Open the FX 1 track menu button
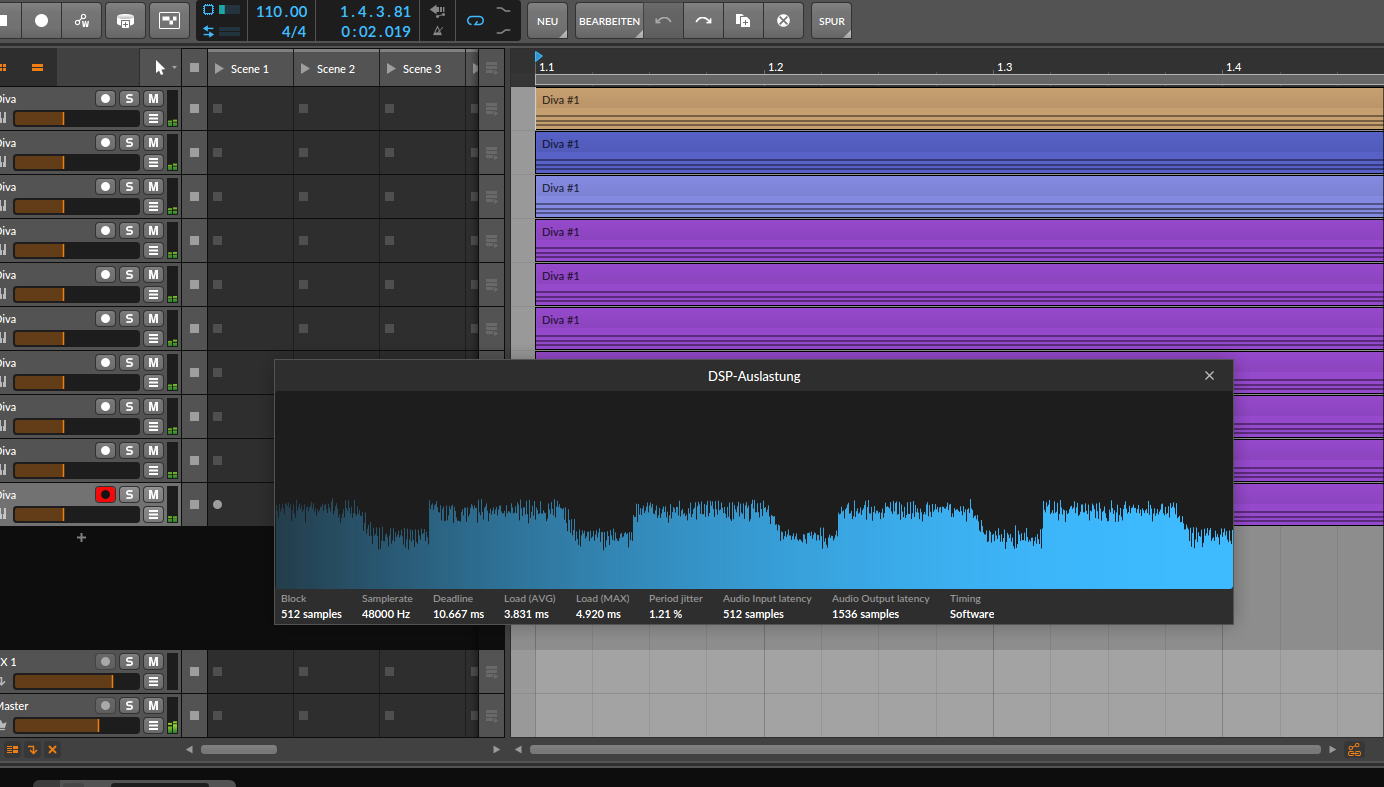This screenshot has width=1384, height=787. pos(153,681)
